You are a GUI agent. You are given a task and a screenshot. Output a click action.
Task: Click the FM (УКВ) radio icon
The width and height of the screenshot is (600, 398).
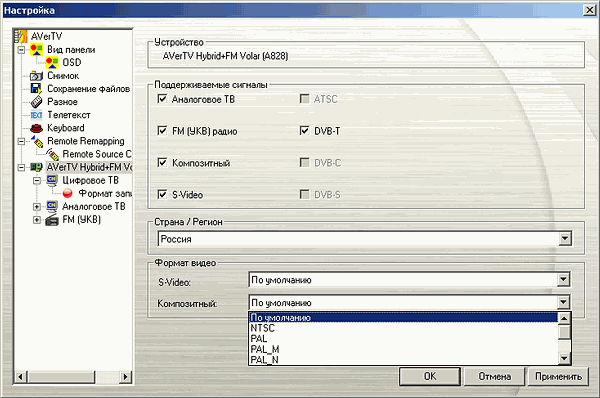pos(52,220)
